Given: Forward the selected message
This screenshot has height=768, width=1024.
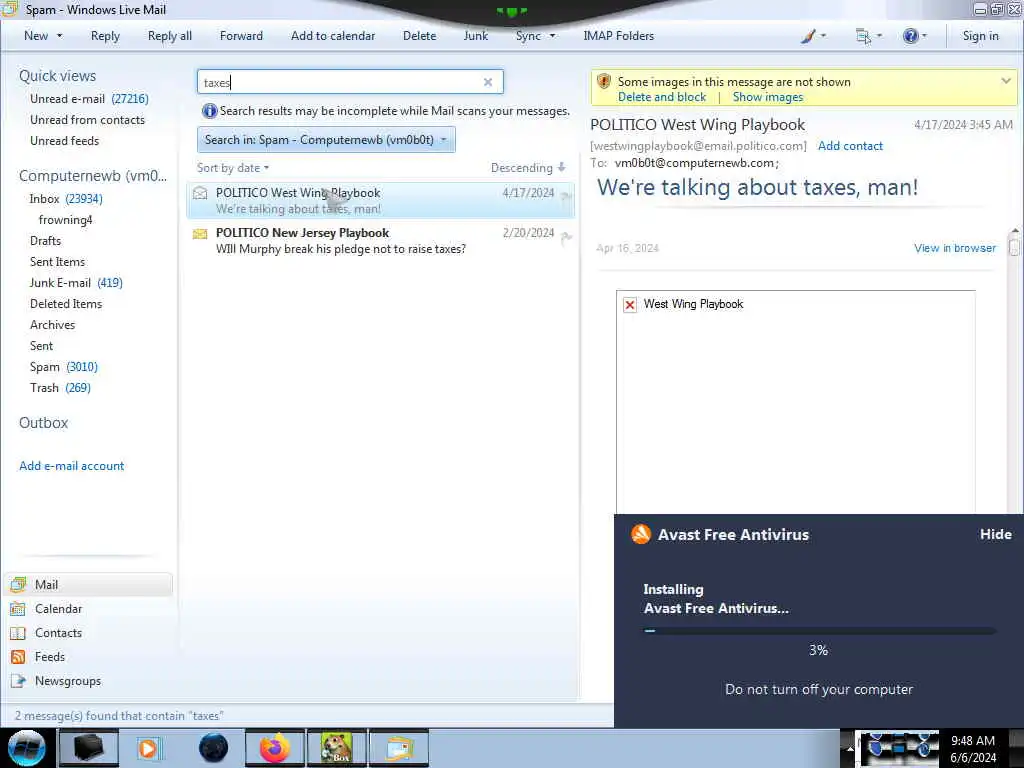Looking at the screenshot, I should click(241, 36).
